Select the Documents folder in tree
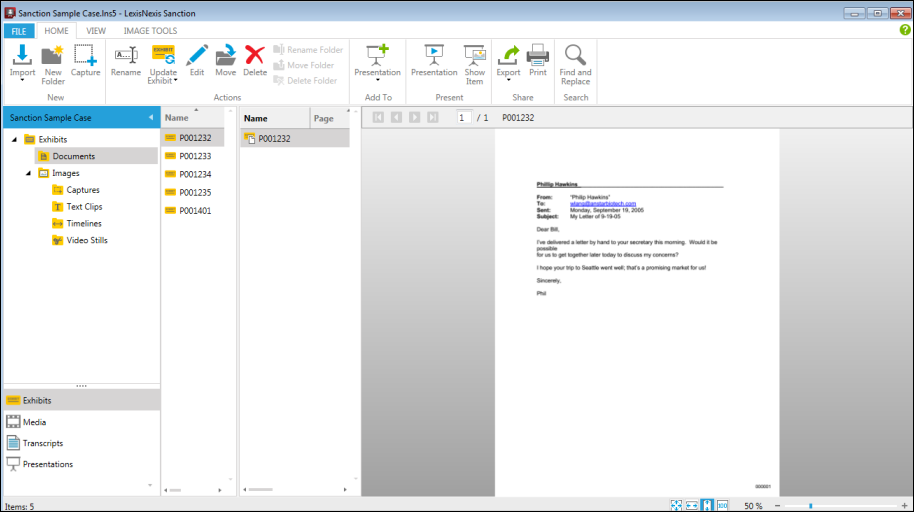 [96, 156]
